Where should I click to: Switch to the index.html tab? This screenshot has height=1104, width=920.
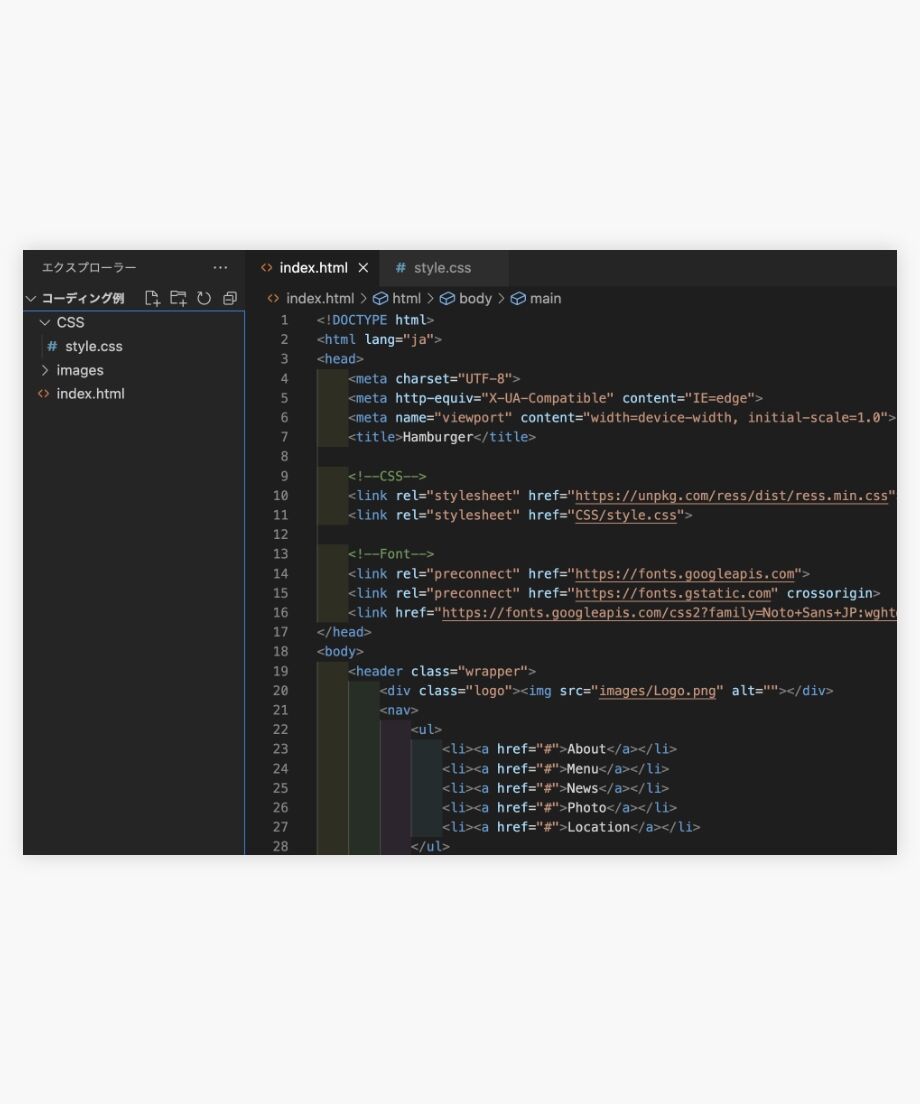tap(313, 268)
